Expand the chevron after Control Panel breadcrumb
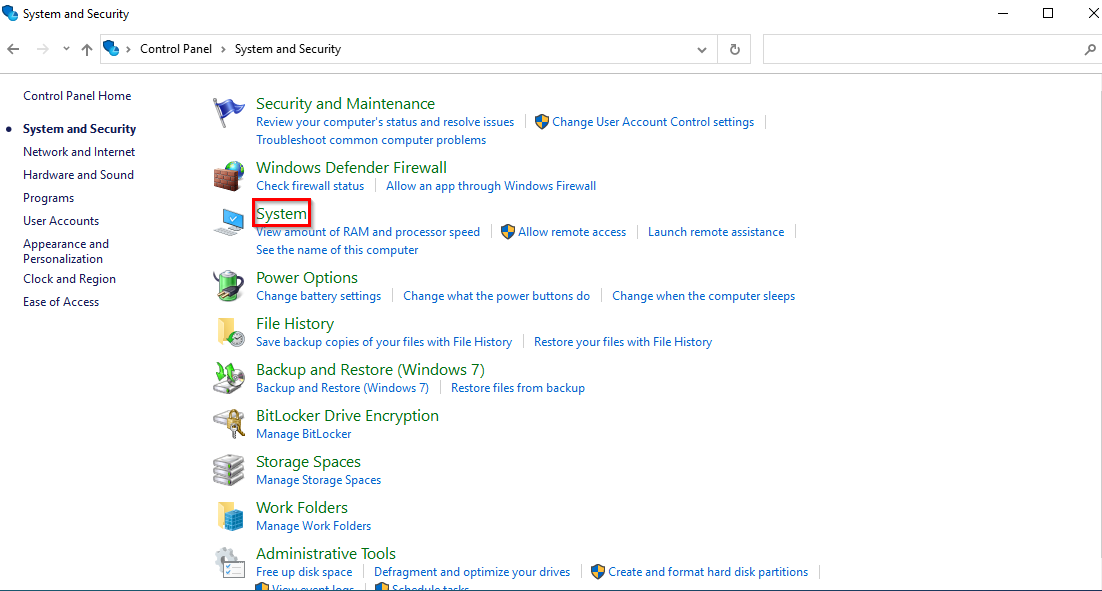The image size is (1102, 591). pyautogui.click(x=223, y=49)
